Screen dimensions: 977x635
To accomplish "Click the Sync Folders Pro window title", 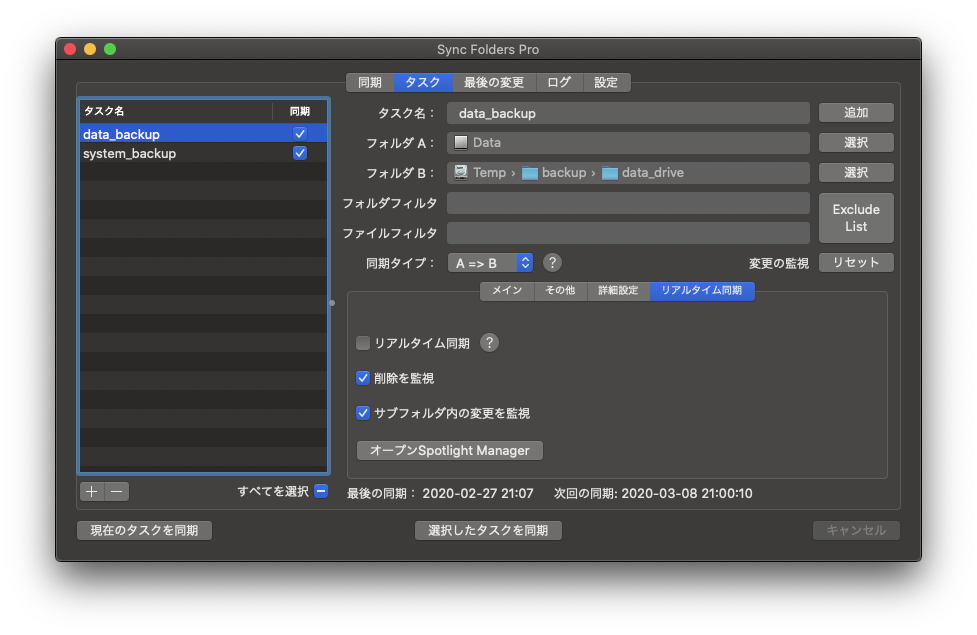I will tap(488, 49).
